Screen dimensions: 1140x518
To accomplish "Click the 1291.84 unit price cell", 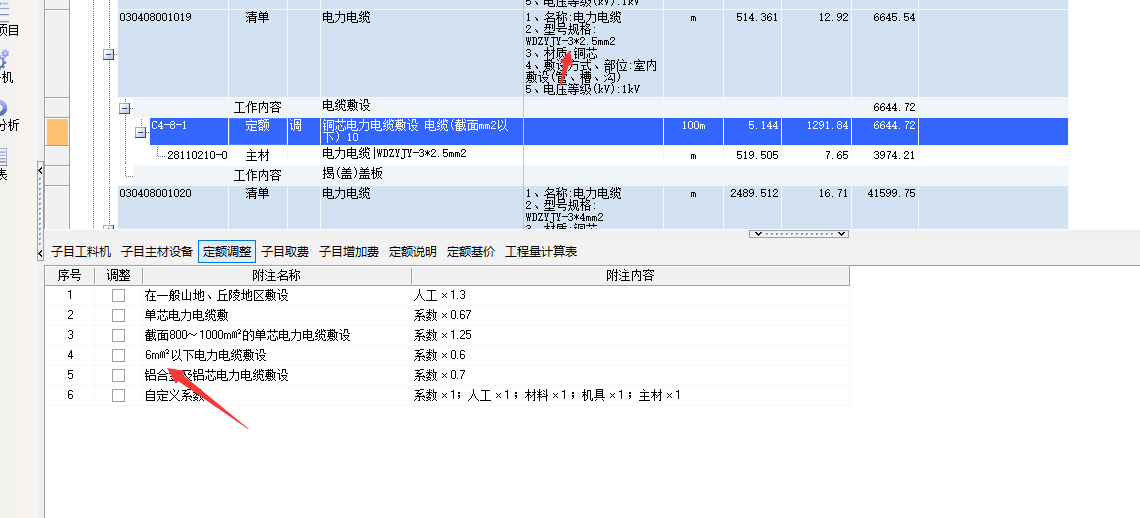I will coord(816,132).
